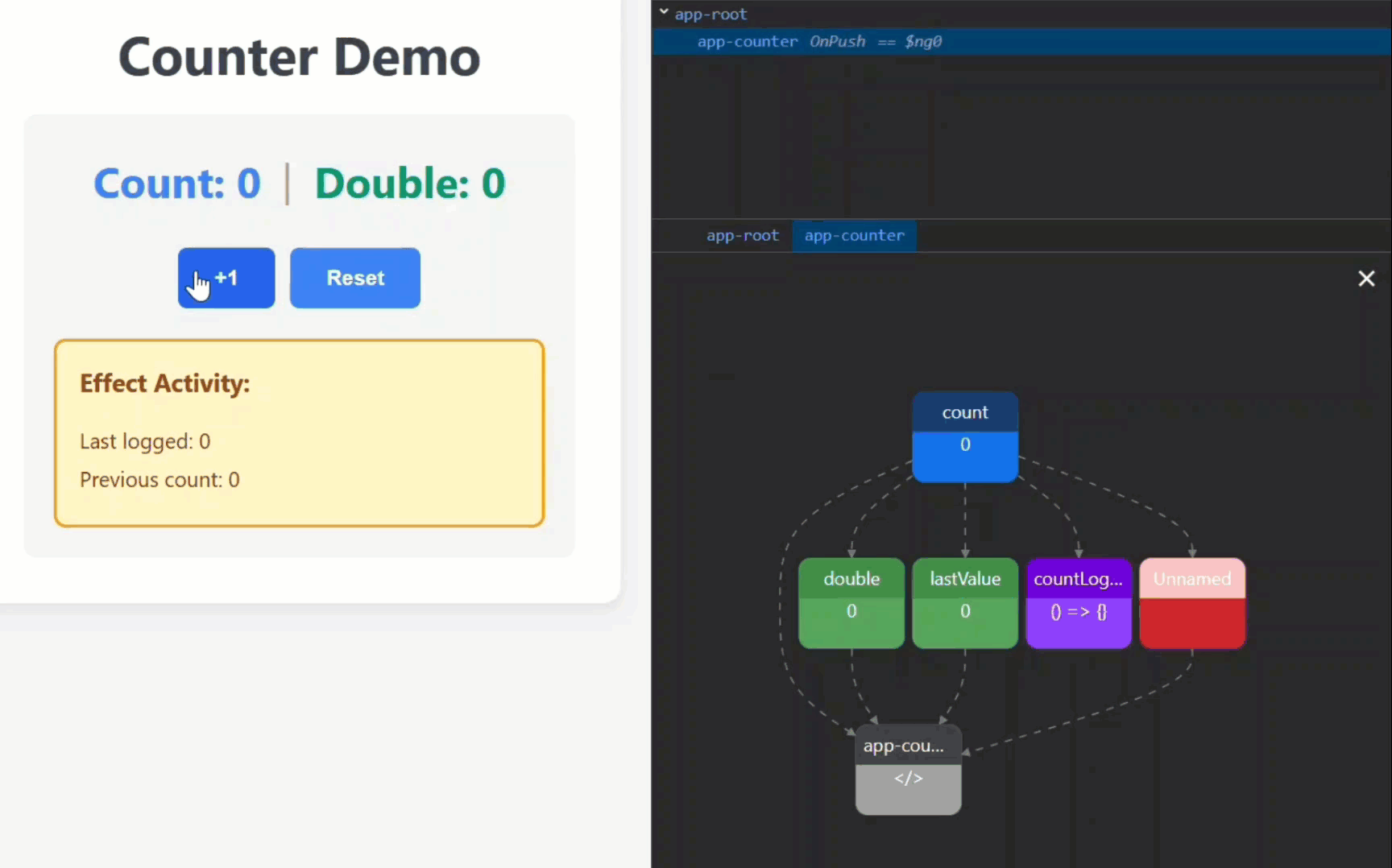This screenshot has height=868, width=1392.
Task: Select the double computed node
Action: (851, 603)
